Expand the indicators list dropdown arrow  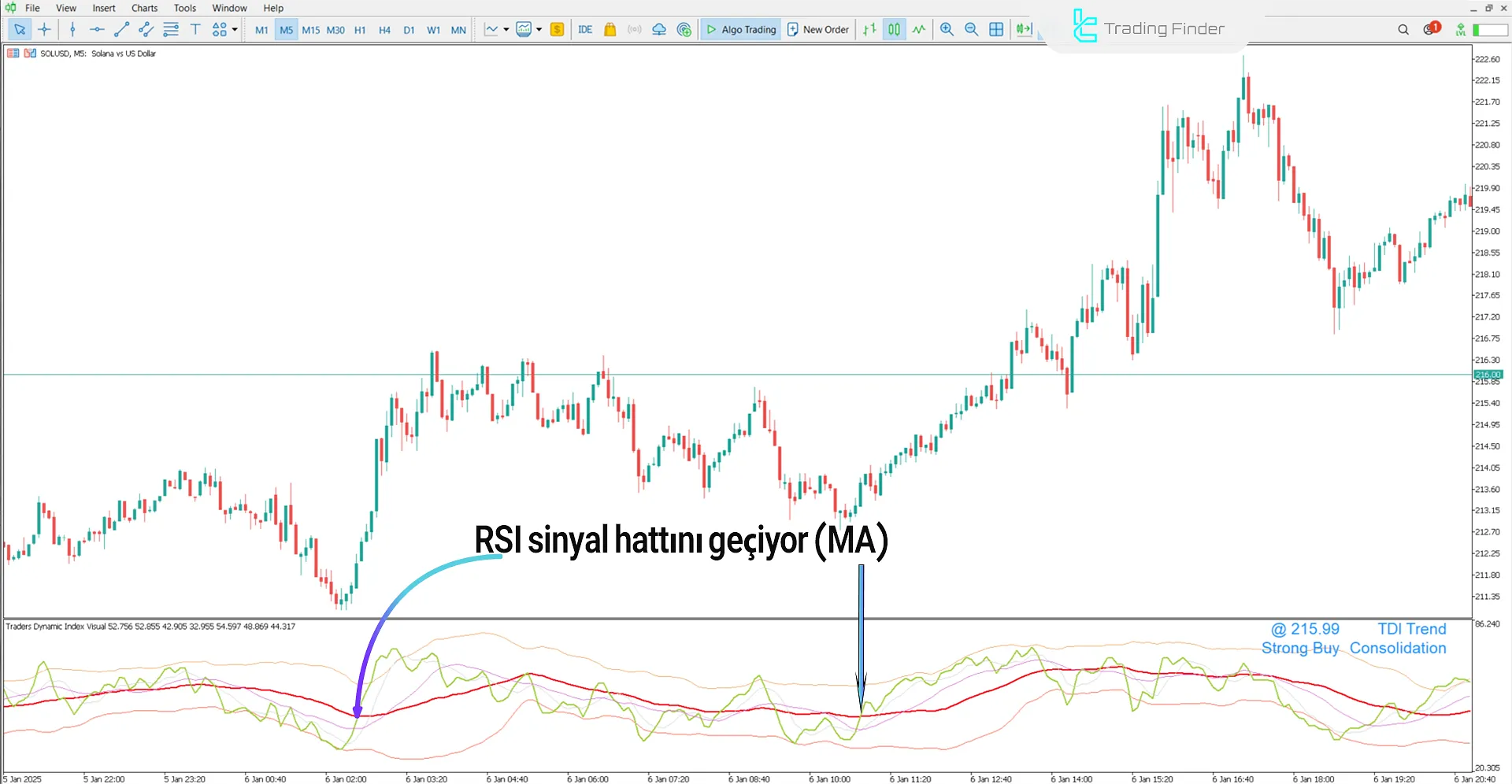pos(539,30)
